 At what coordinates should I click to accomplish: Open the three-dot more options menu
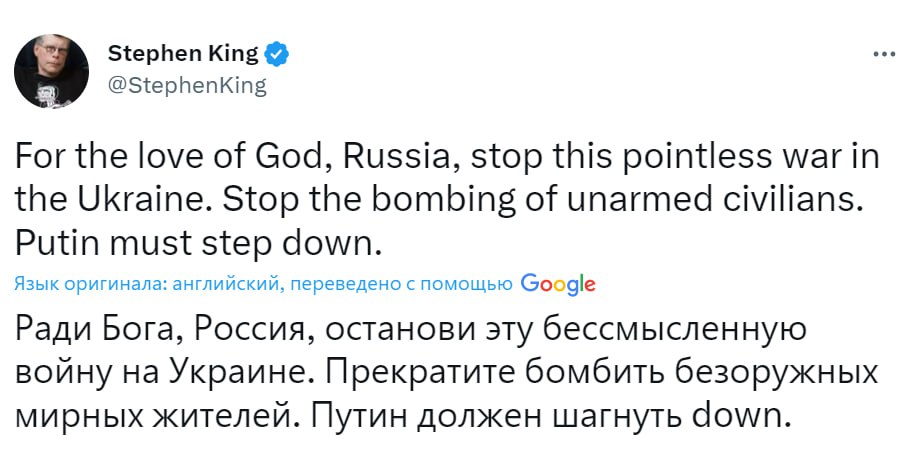883,54
